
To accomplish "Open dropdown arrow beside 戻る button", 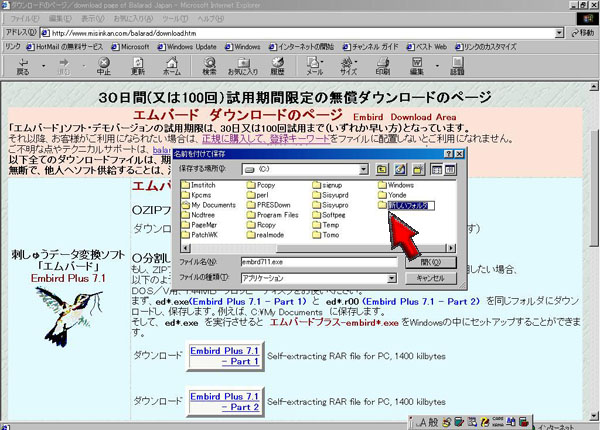I will coord(43,66).
